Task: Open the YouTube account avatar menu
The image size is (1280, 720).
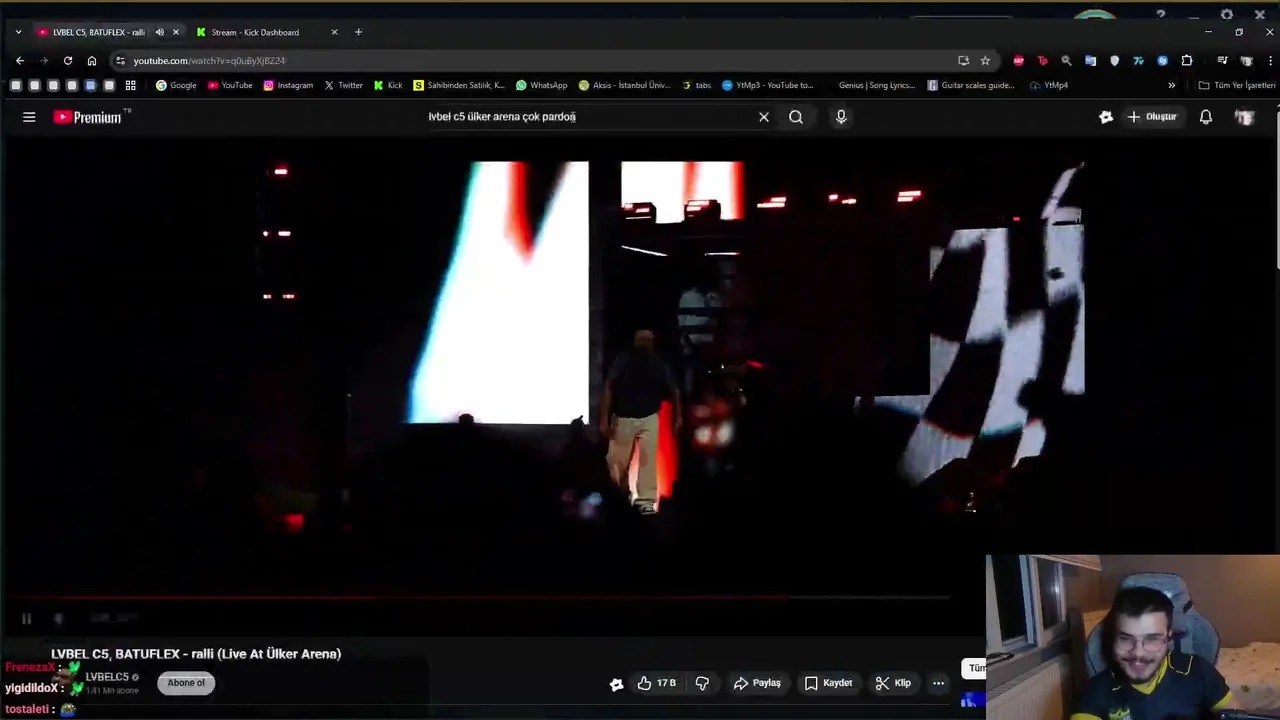Action: (x=1244, y=117)
